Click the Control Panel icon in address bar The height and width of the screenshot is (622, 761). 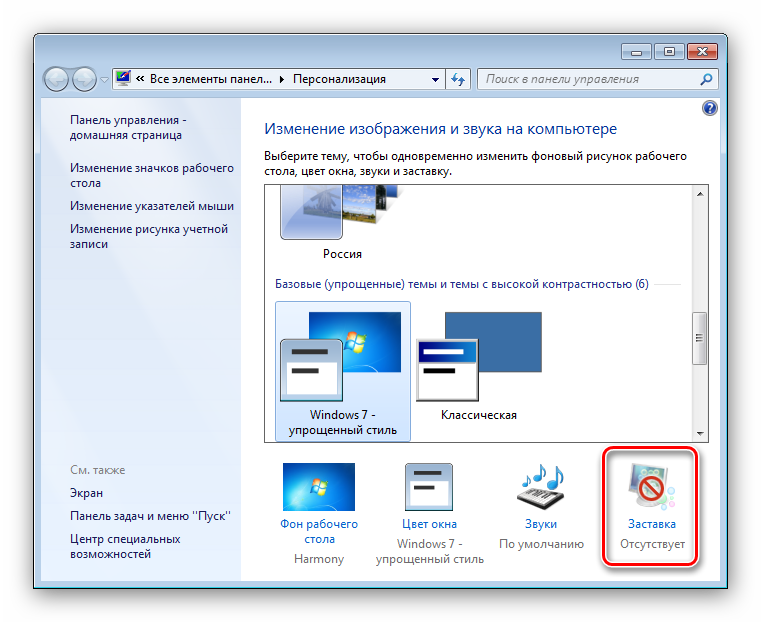pos(123,79)
